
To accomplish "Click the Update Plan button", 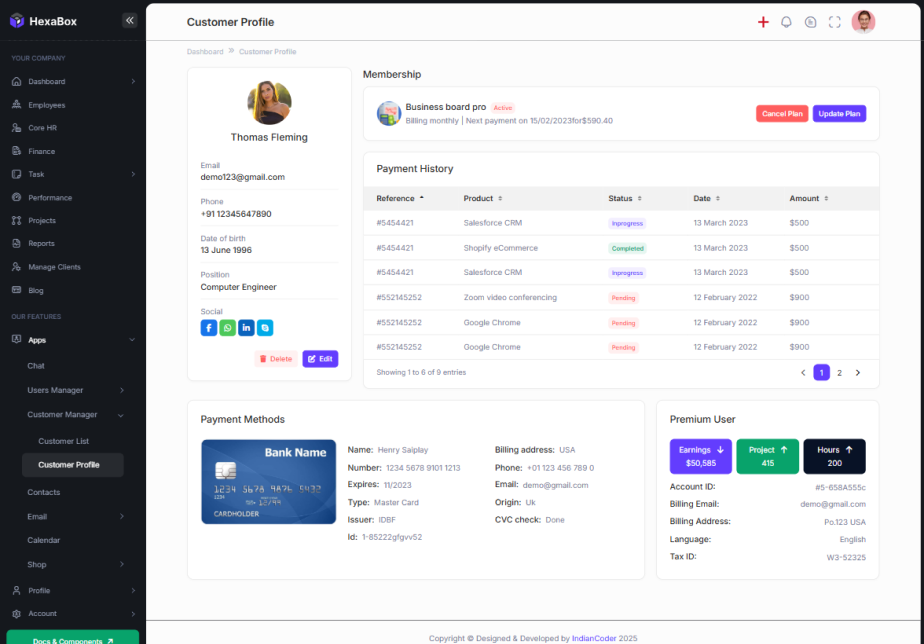I will pos(839,114).
